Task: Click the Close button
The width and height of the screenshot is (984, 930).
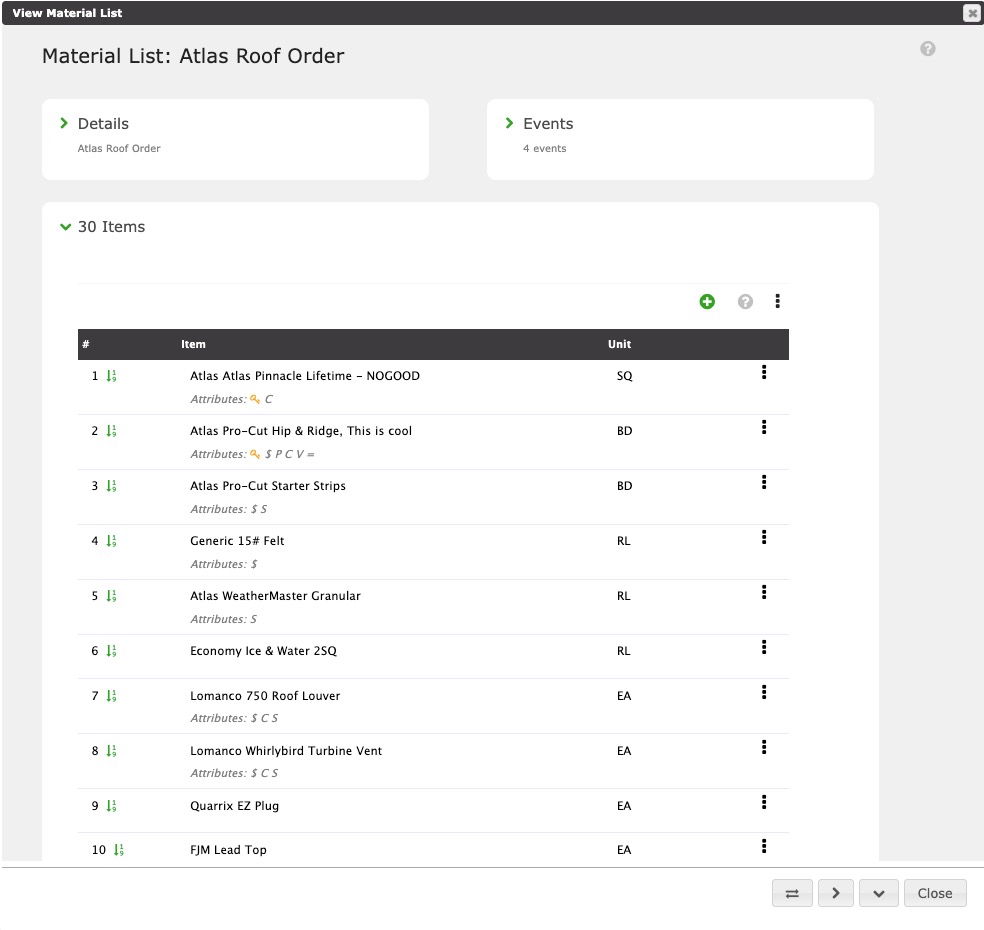Action: (934, 893)
